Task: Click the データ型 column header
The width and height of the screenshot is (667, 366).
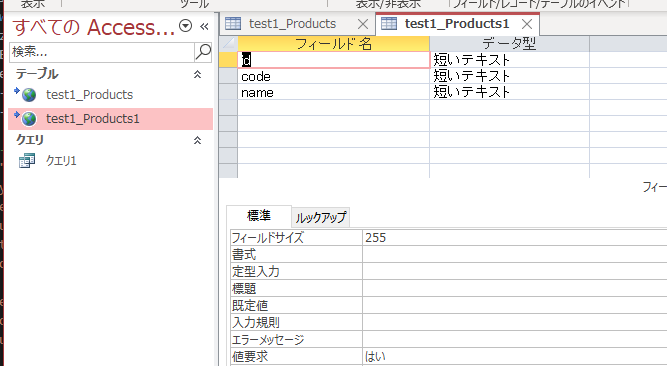Action: pyautogui.click(x=509, y=44)
